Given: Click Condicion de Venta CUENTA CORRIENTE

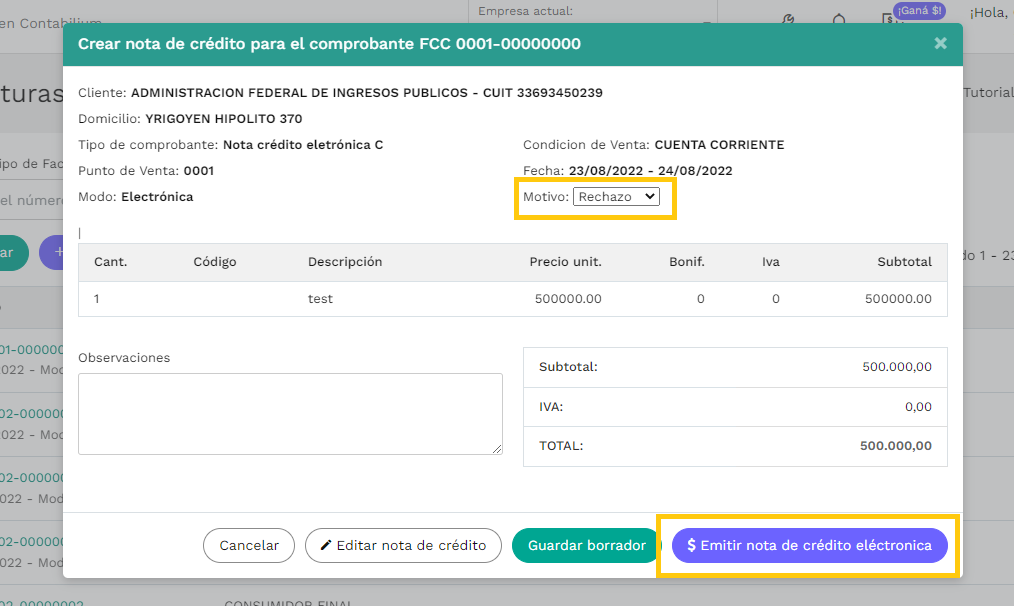Looking at the screenshot, I should [x=719, y=145].
